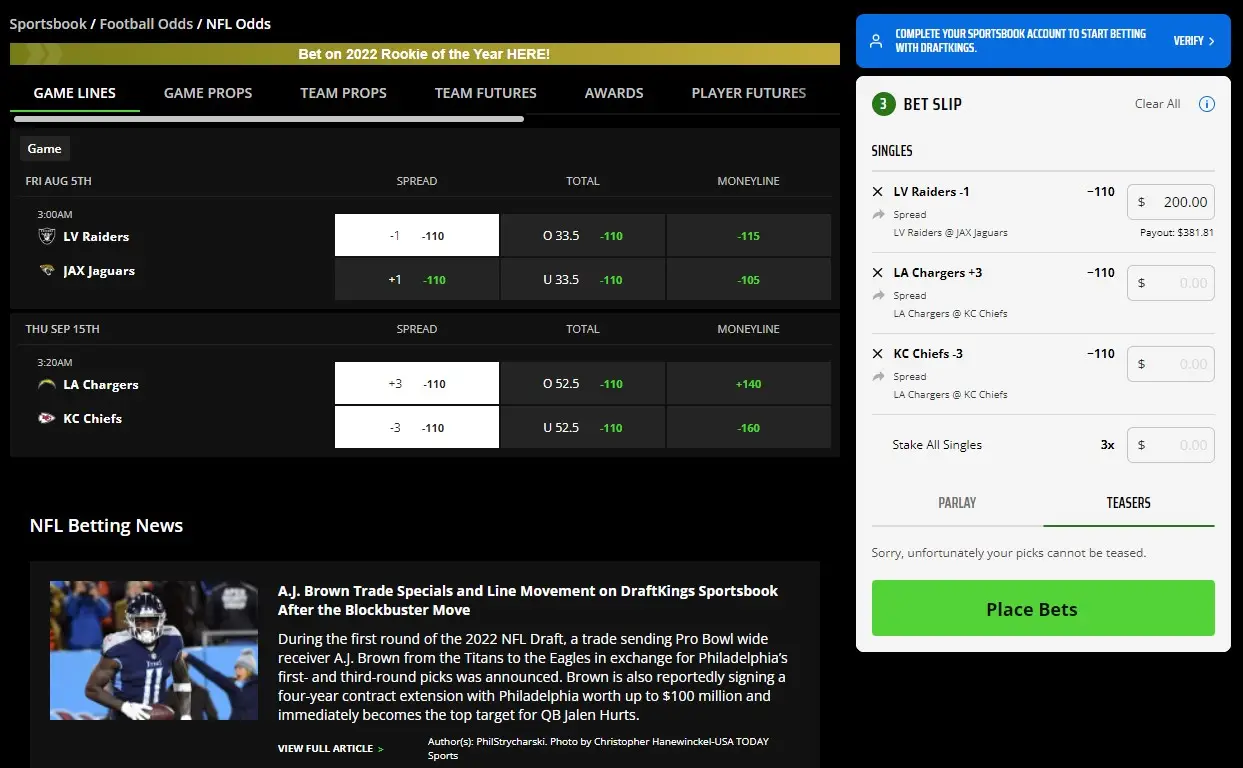Click the bet slip count badge
This screenshot has width=1243, height=768.
[883, 104]
